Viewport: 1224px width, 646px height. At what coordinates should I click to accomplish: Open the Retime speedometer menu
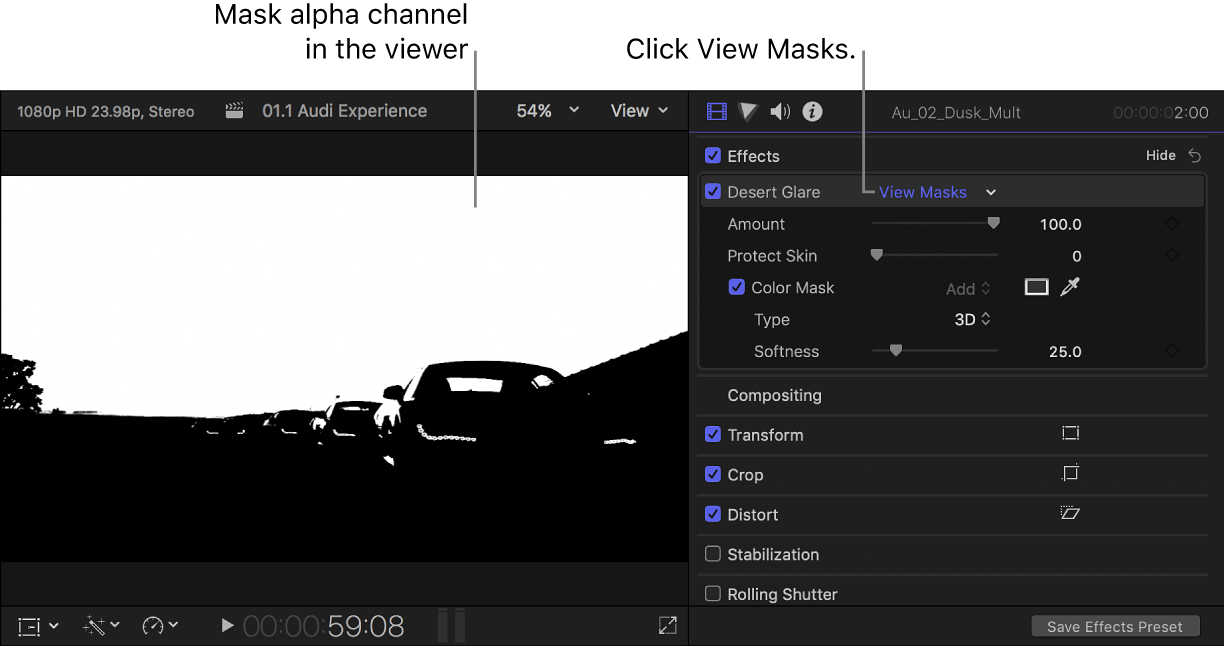(x=160, y=625)
